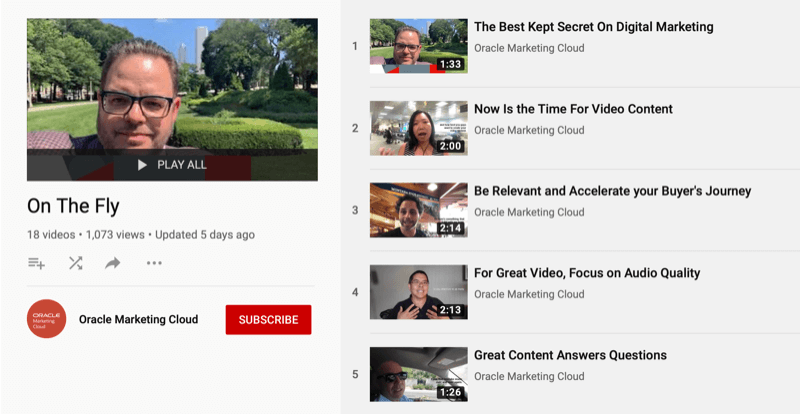
Task: Click the Play All button
Action: click(172, 165)
